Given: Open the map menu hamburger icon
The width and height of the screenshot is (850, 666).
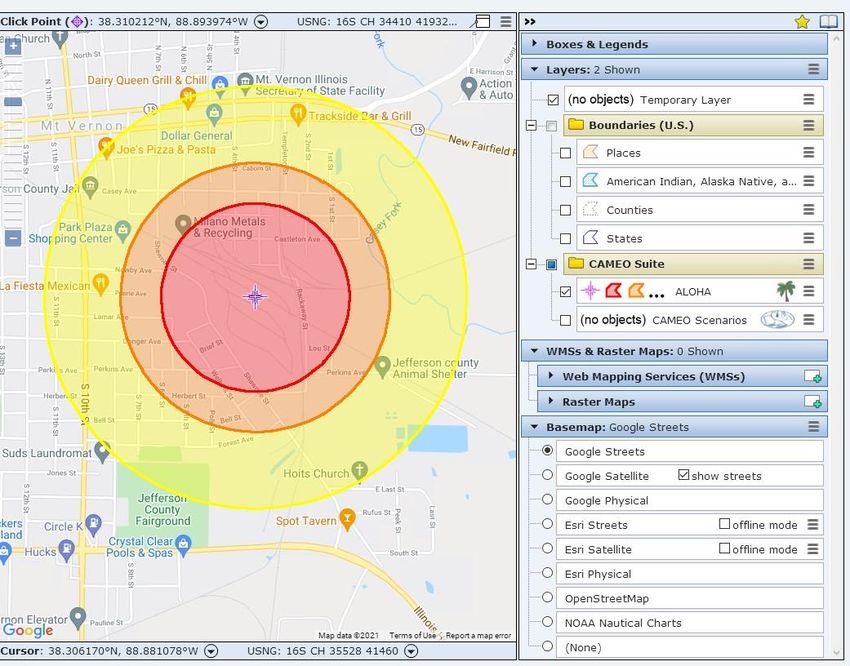Looking at the screenshot, I should click(506, 22).
